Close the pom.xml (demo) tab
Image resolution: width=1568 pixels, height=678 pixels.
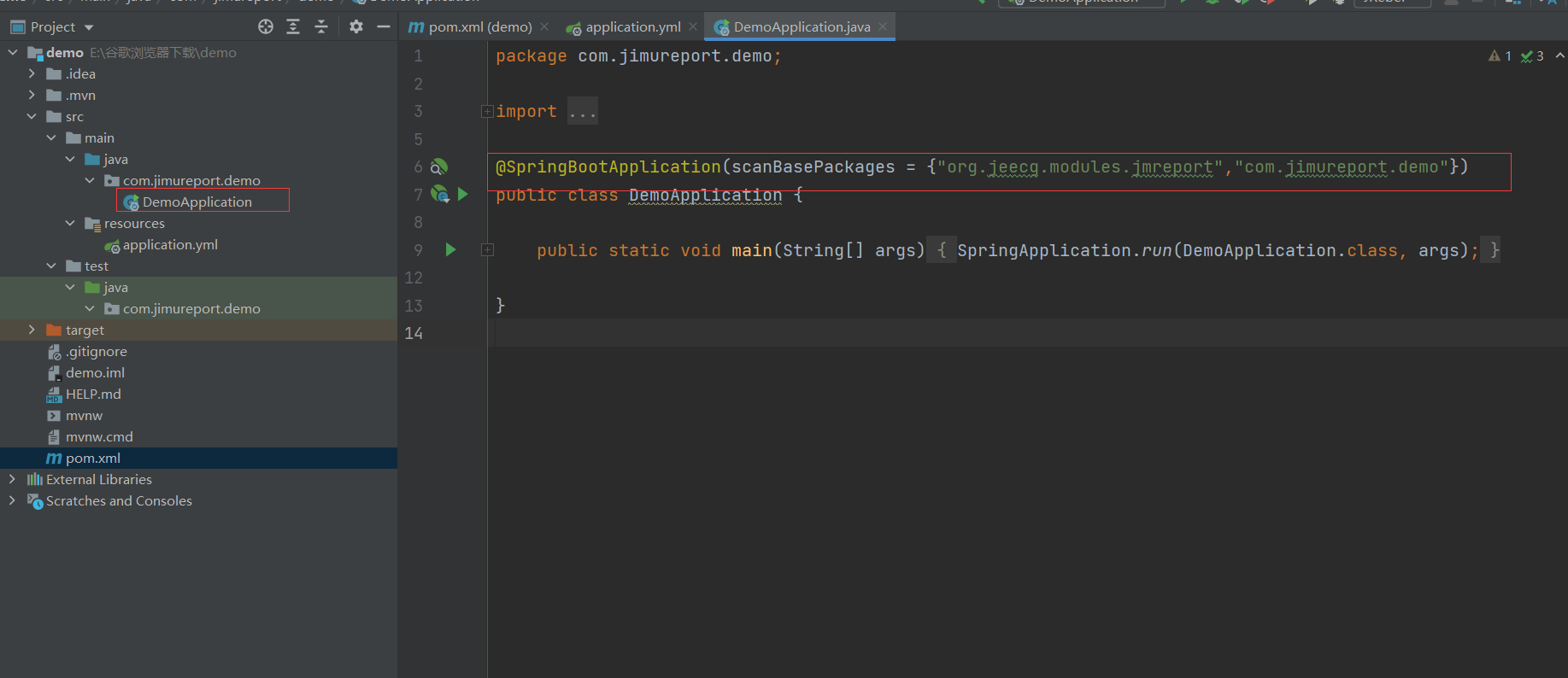544,27
